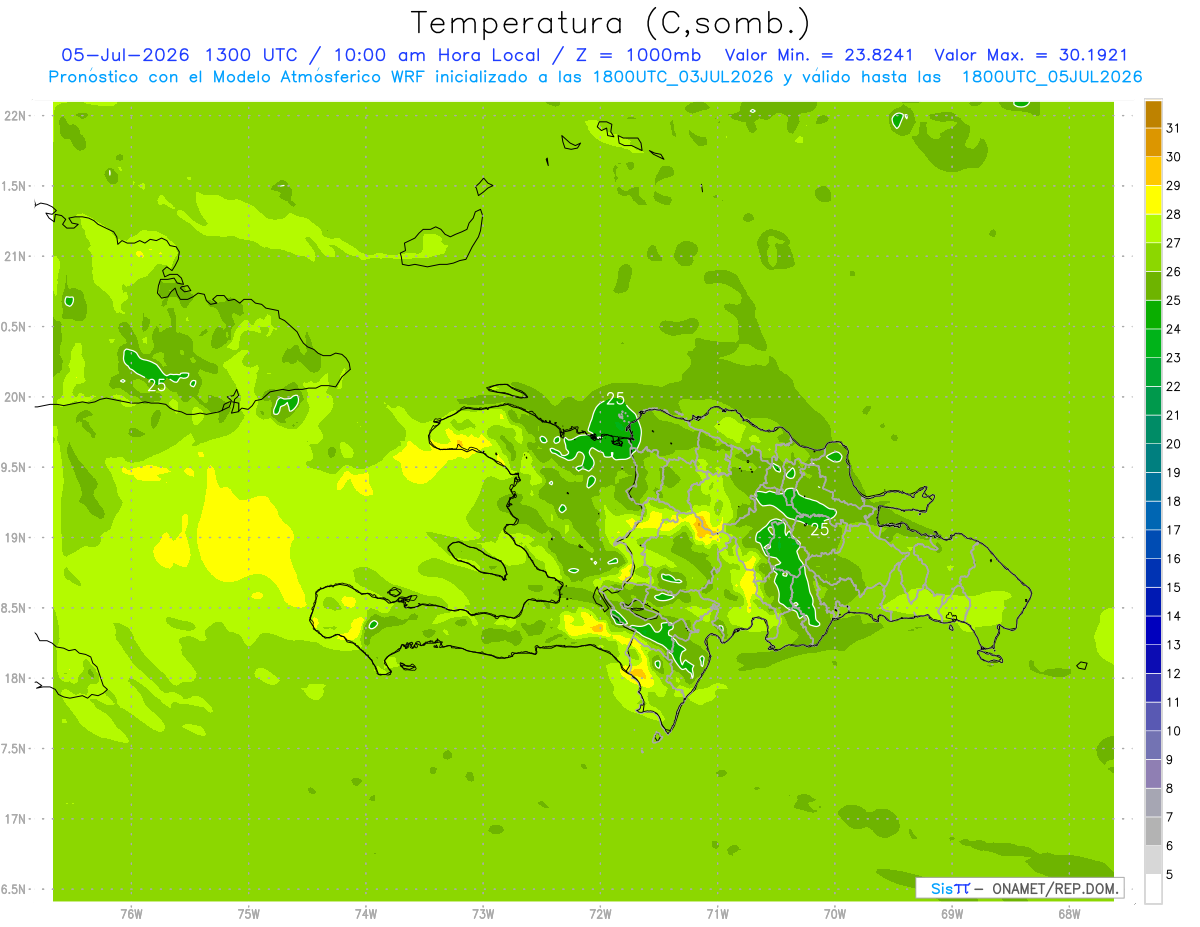
Task: Click the legend value '5'
Action: [1170, 875]
